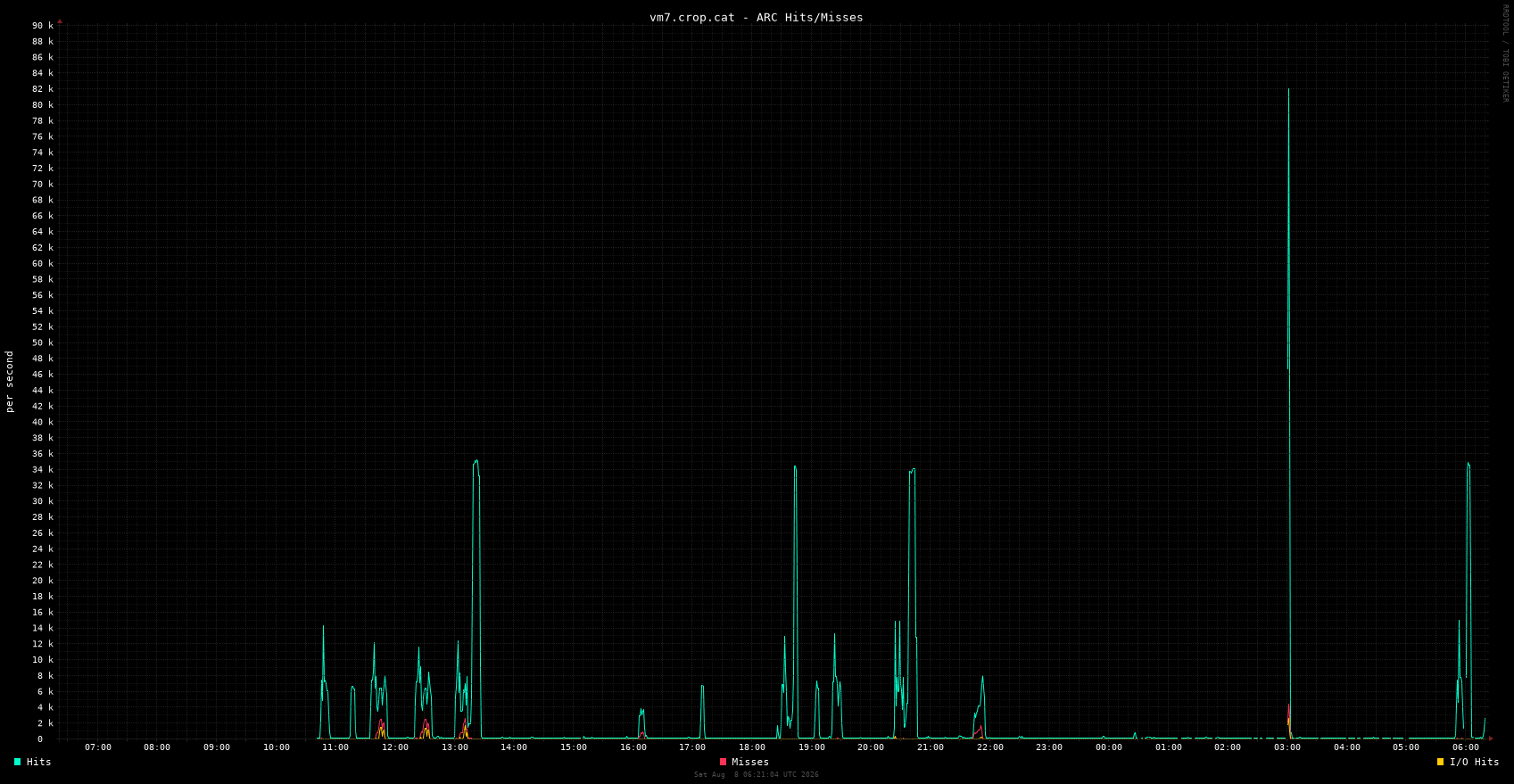Select the "Misses" legend label
1514x784 pixels.
pos(750,762)
